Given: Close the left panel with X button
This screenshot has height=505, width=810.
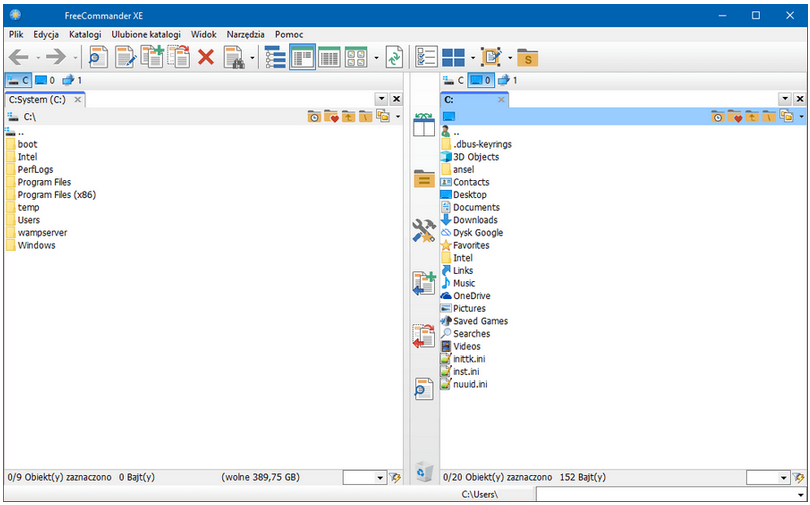Looking at the screenshot, I should (x=396, y=99).
